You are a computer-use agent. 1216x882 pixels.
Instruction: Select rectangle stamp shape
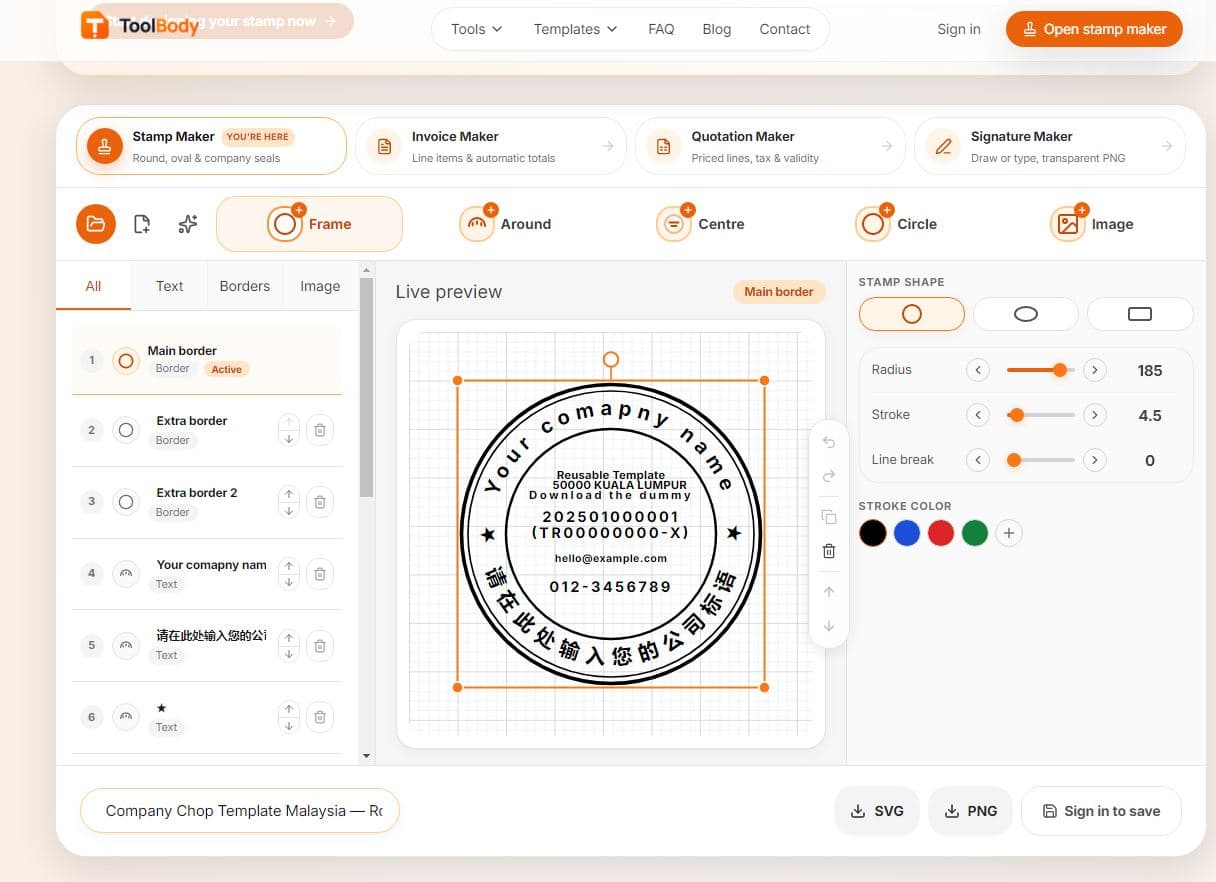[x=1140, y=314]
